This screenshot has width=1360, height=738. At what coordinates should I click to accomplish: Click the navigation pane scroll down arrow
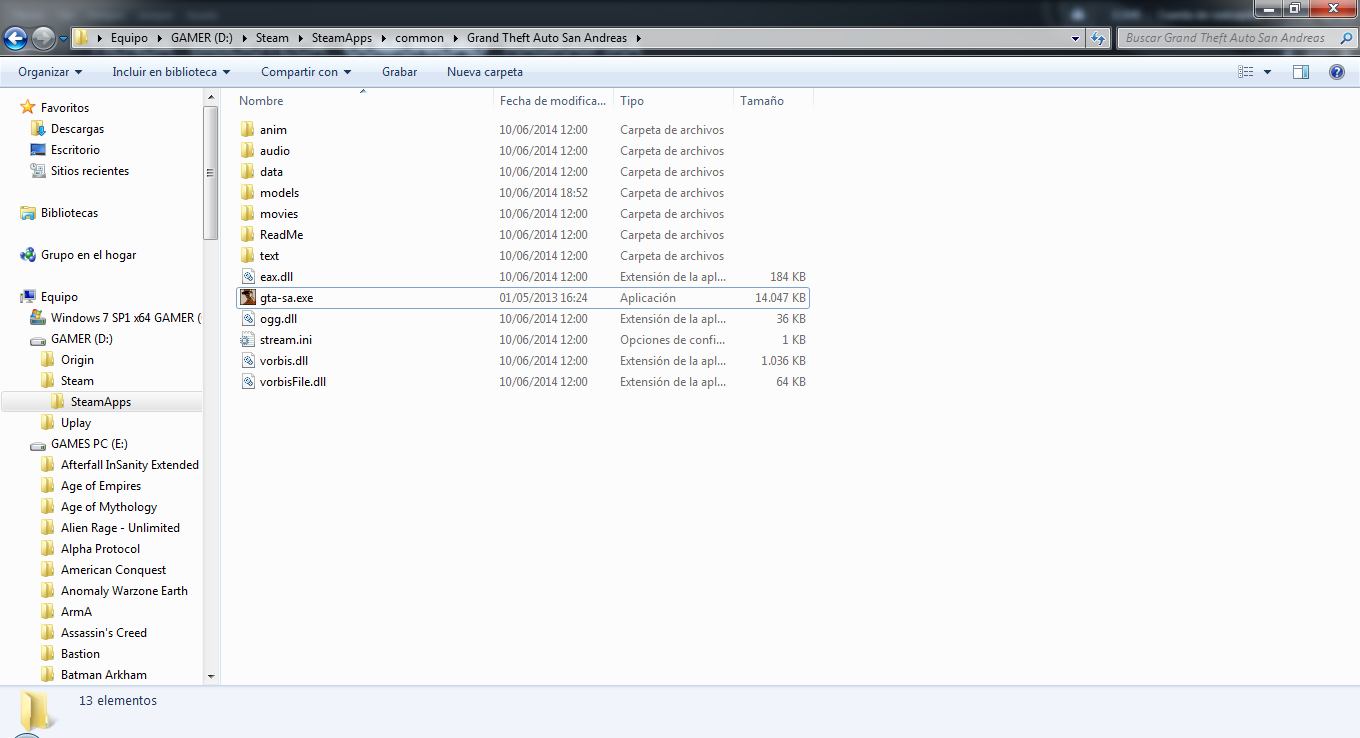210,677
